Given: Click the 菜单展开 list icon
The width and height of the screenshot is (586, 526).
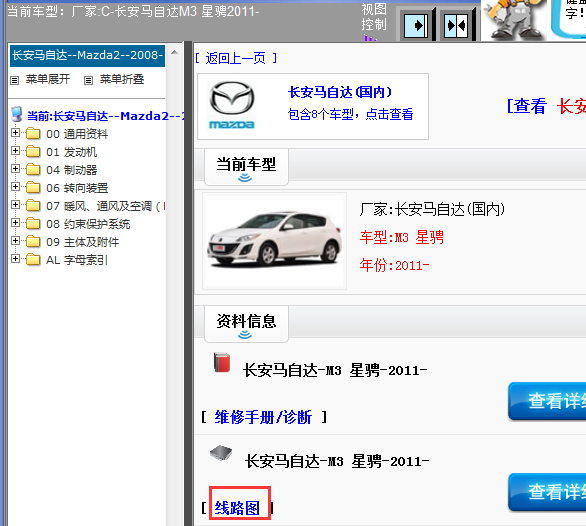Looking at the screenshot, I should click(14, 80).
